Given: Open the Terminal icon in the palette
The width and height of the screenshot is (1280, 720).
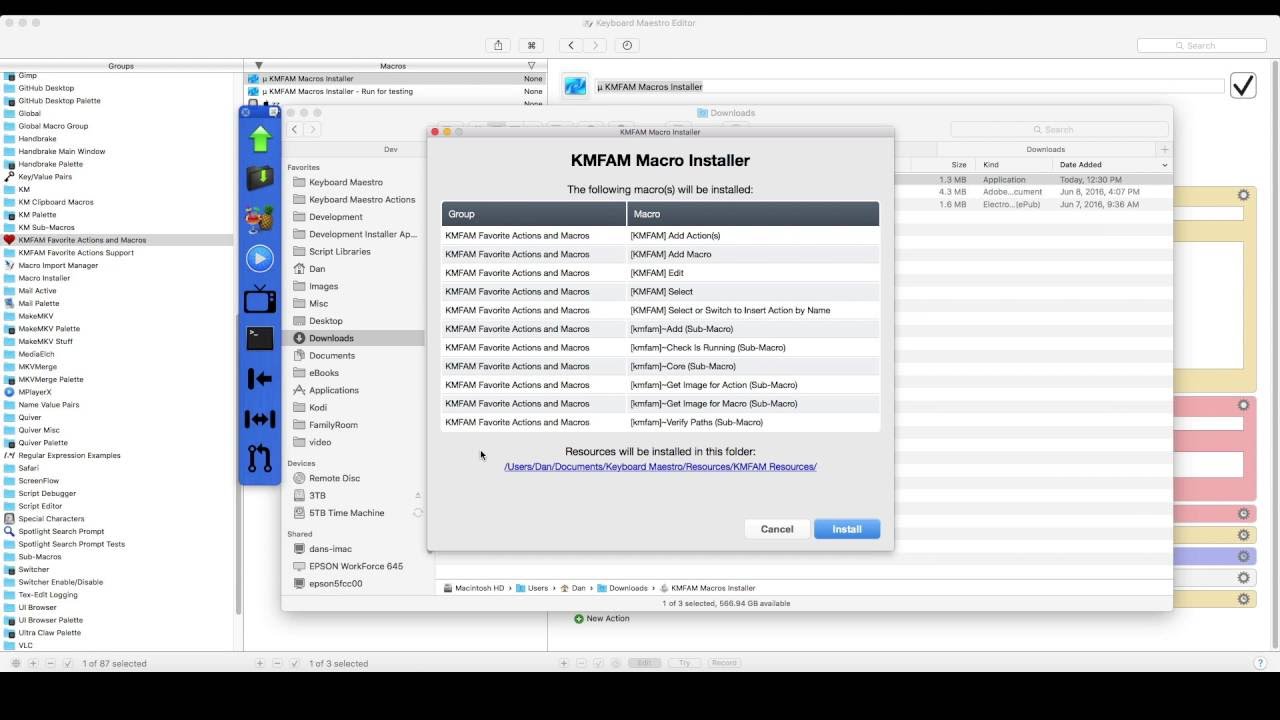Looking at the screenshot, I should tap(260, 338).
